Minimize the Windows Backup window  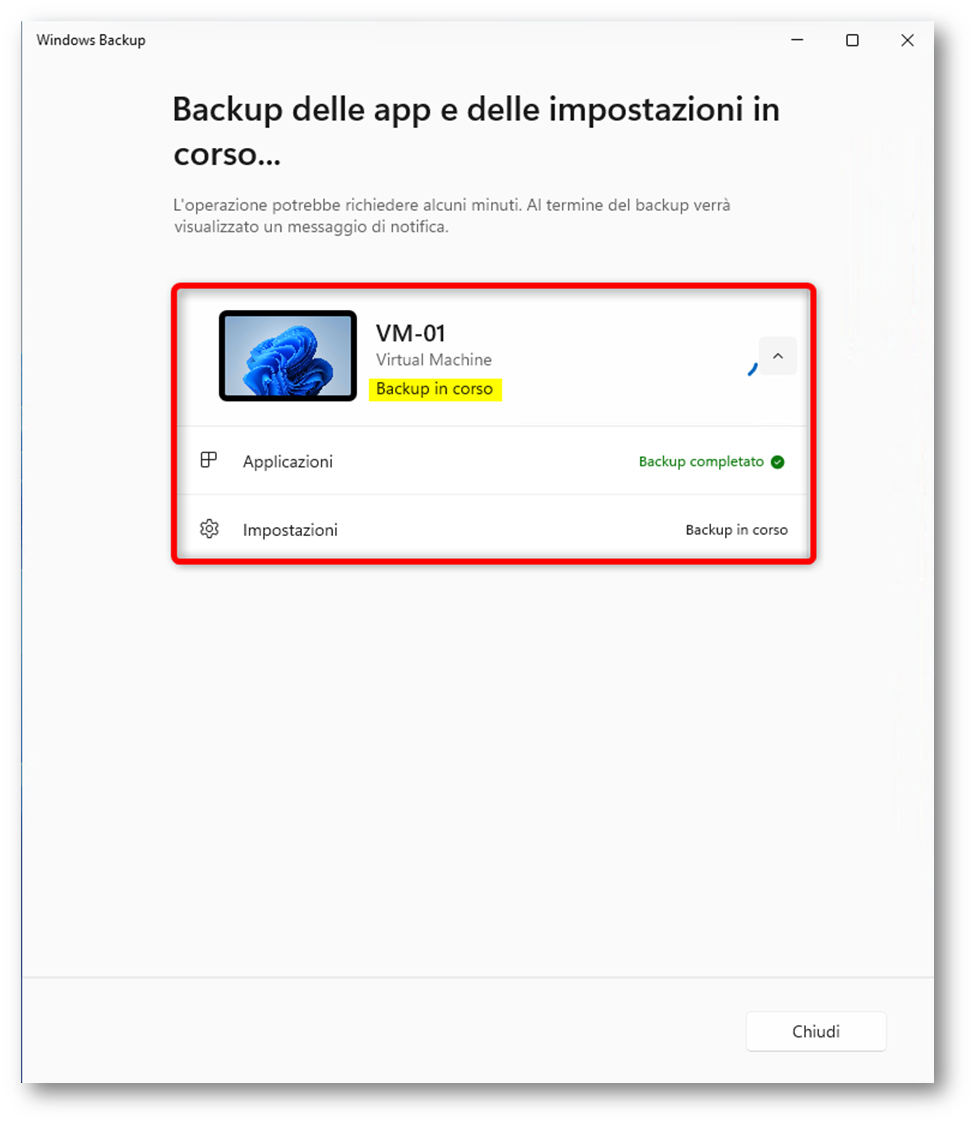click(x=797, y=40)
